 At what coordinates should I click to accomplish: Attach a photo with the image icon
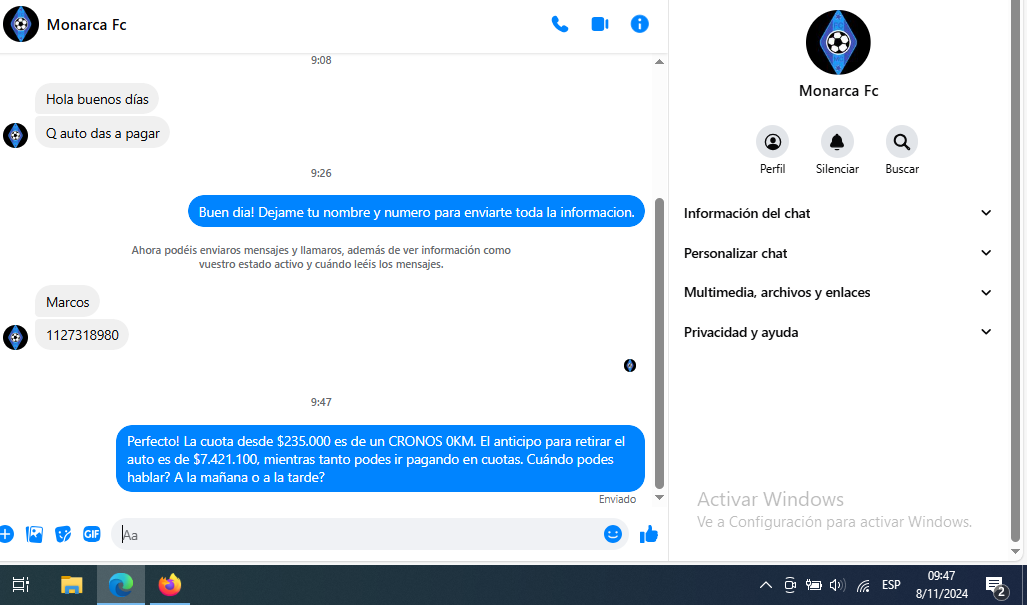34,534
